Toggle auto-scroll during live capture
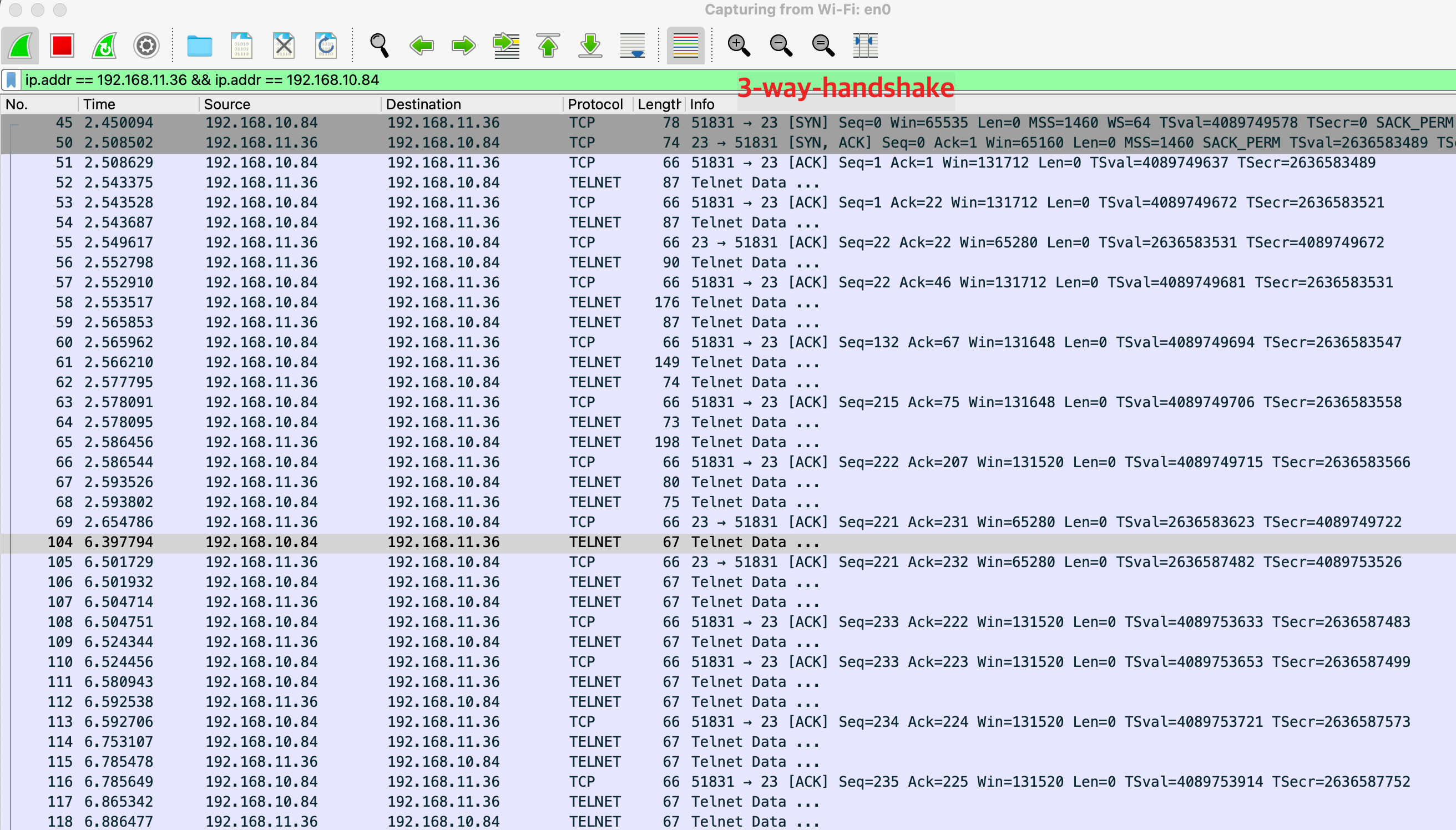The height and width of the screenshot is (830, 1456). coord(632,45)
